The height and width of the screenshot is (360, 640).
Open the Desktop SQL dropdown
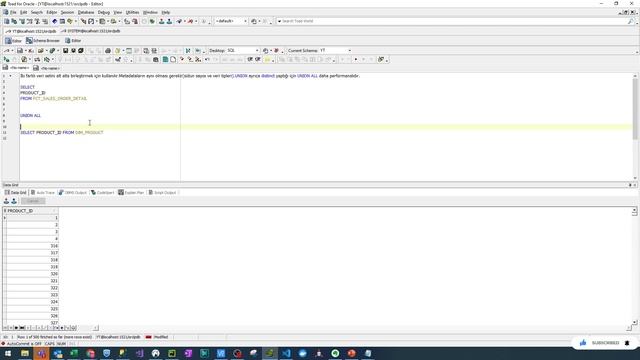[243, 51]
